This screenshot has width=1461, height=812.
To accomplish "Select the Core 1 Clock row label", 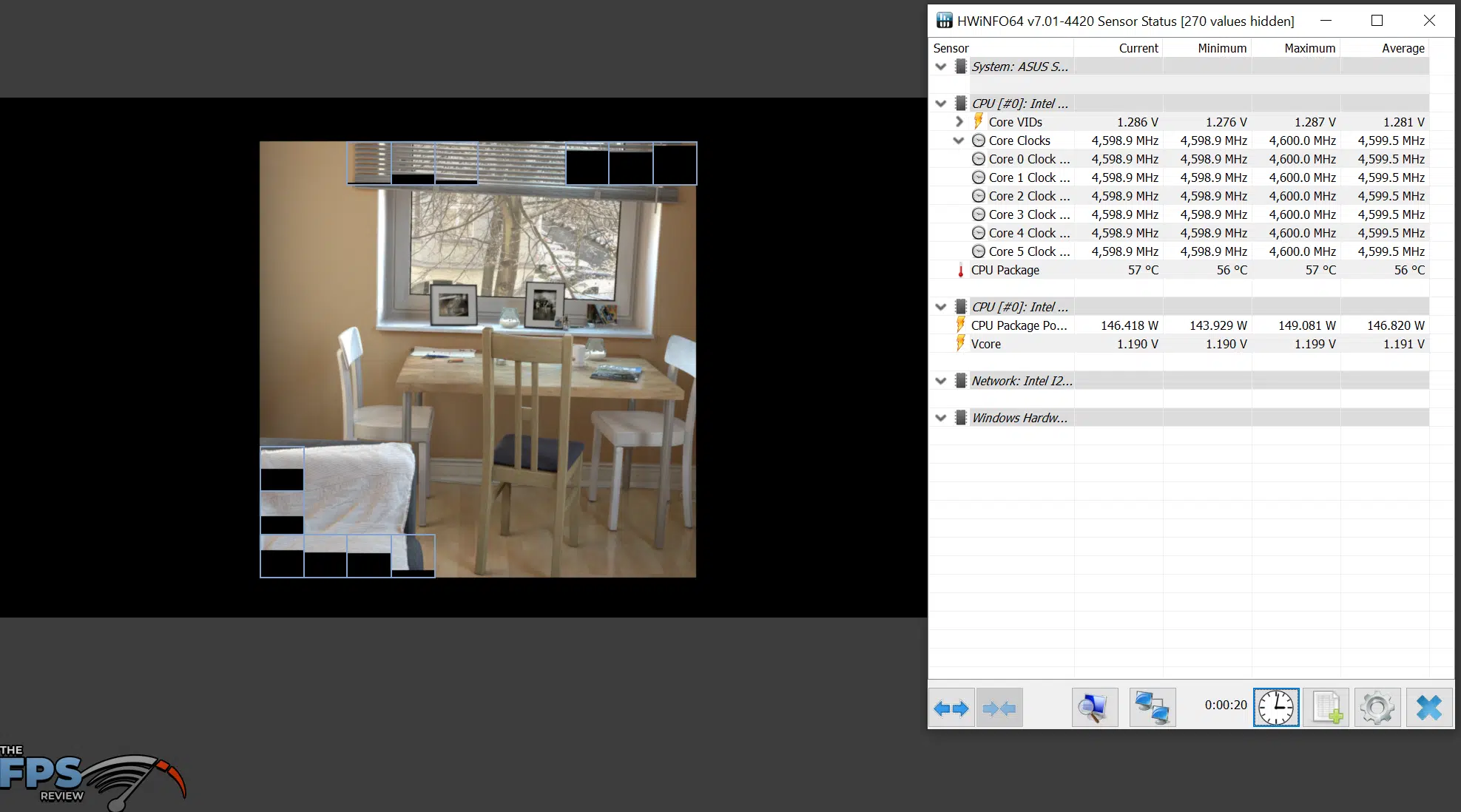I will (x=1029, y=177).
